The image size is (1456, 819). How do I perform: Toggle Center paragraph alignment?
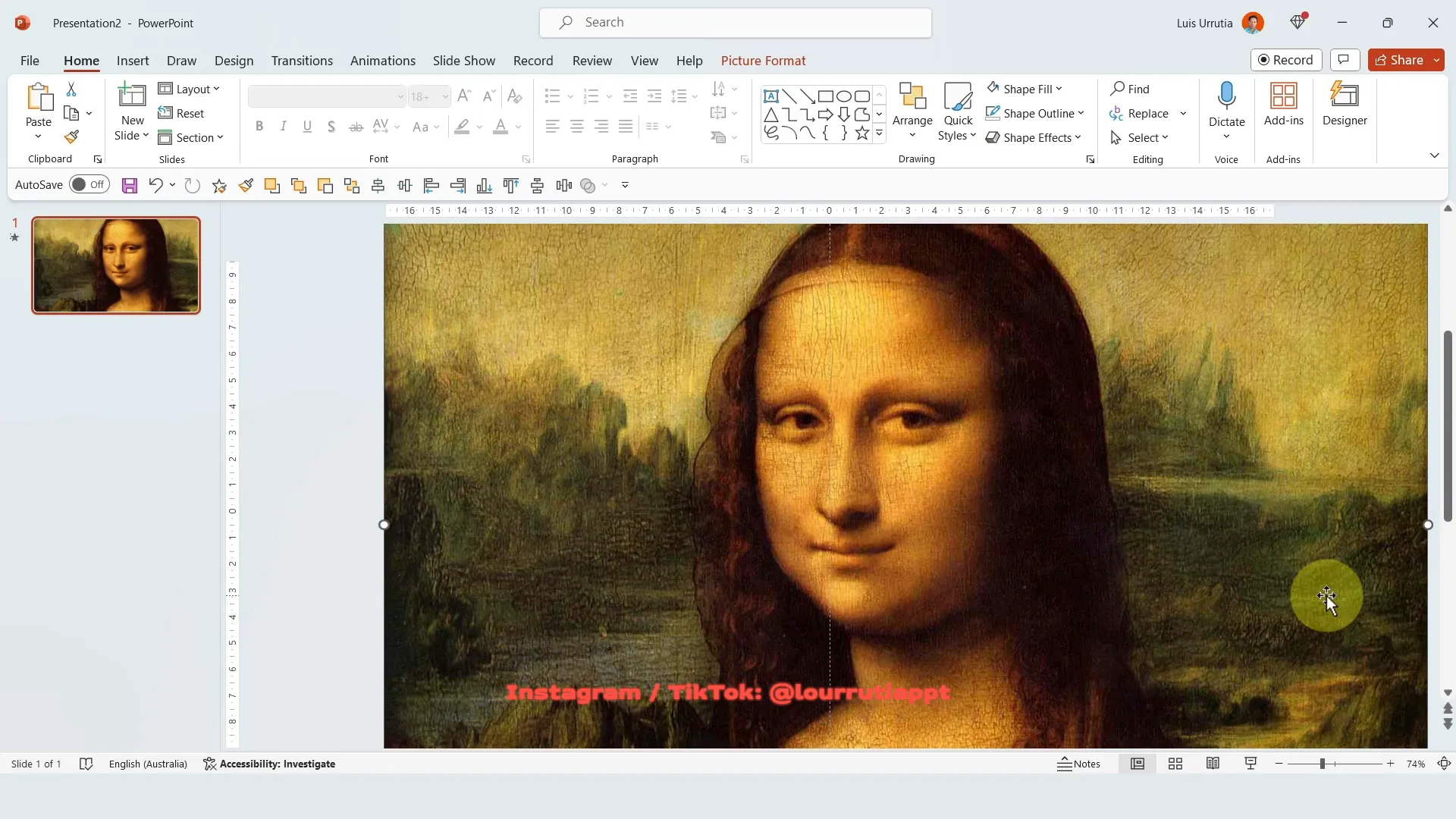coord(577,127)
